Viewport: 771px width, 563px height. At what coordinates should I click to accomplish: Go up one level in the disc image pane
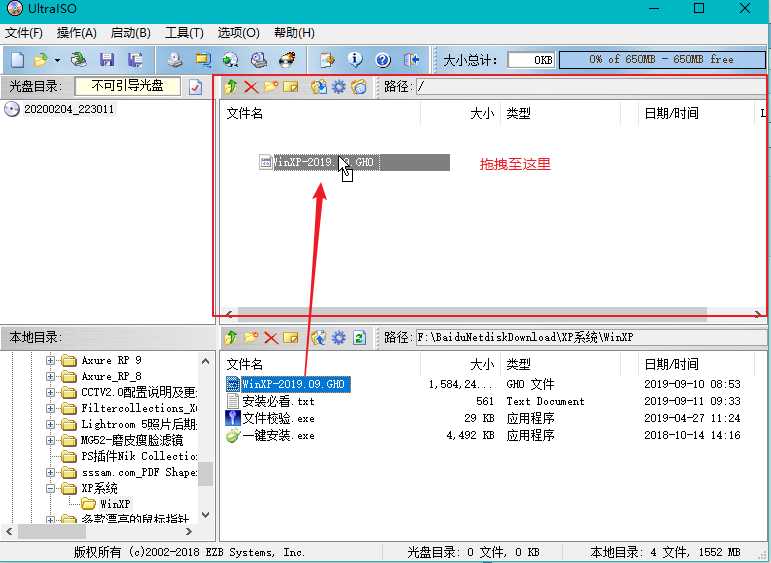click(x=231, y=87)
